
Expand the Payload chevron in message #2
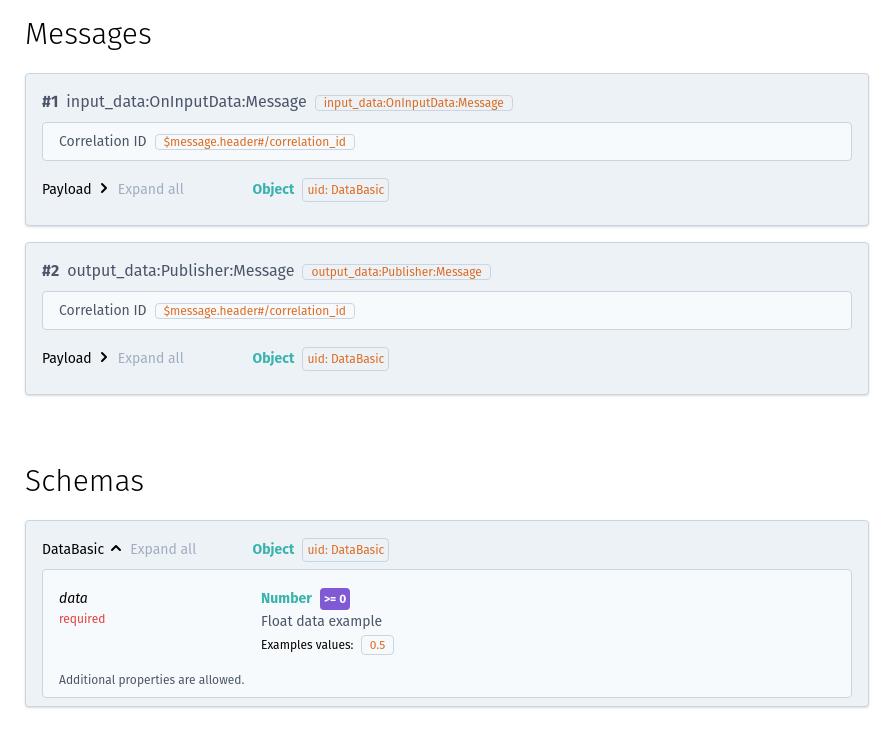tap(104, 358)
